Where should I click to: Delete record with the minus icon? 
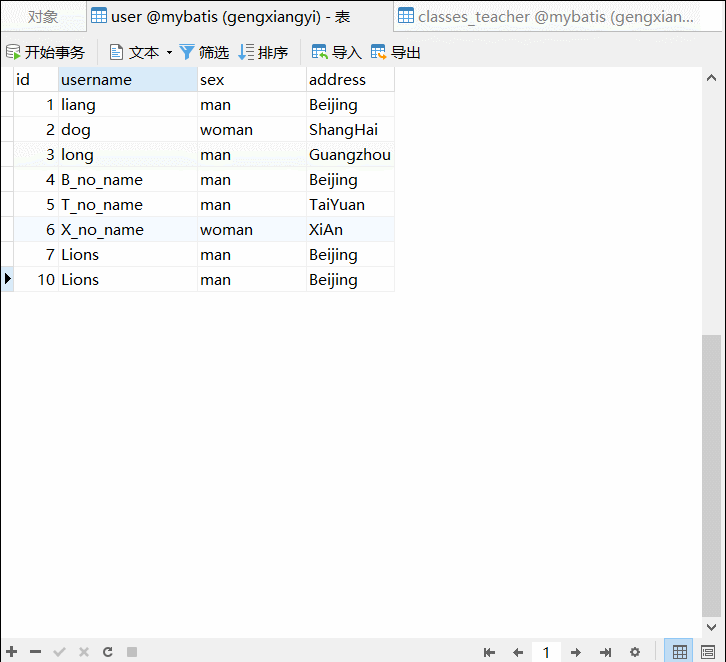(x=36, y=652)
